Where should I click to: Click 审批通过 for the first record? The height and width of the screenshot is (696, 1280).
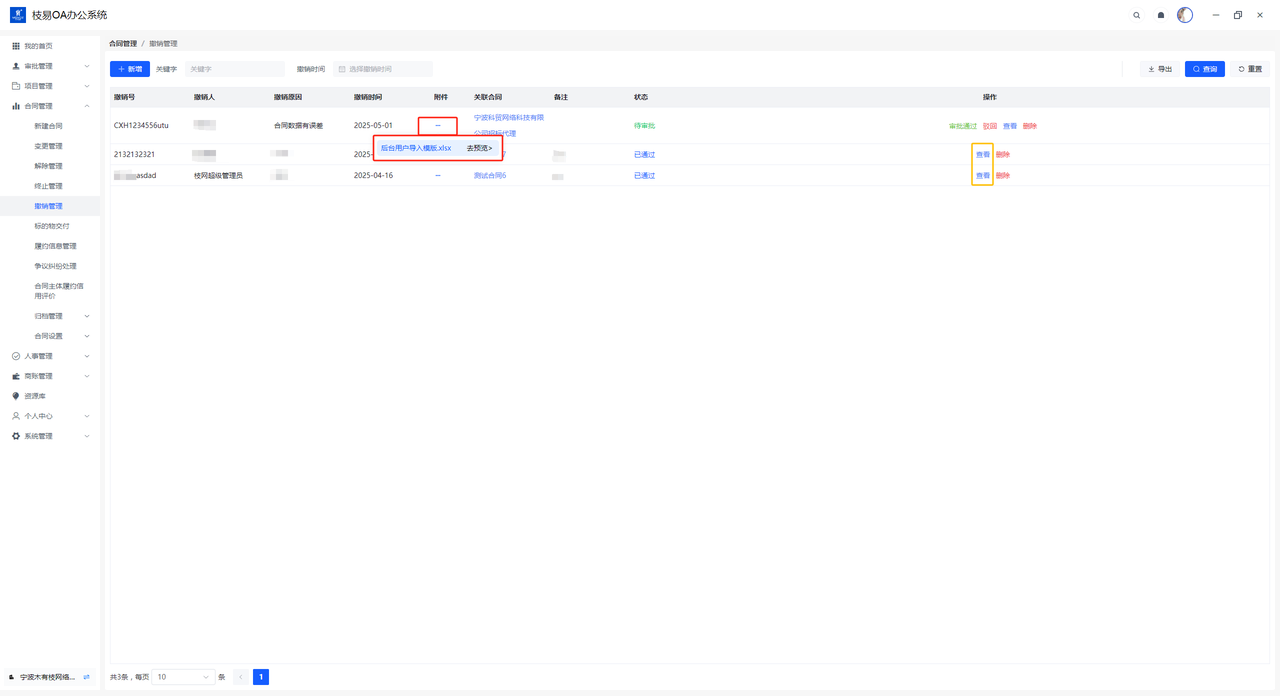click(962, 126)
